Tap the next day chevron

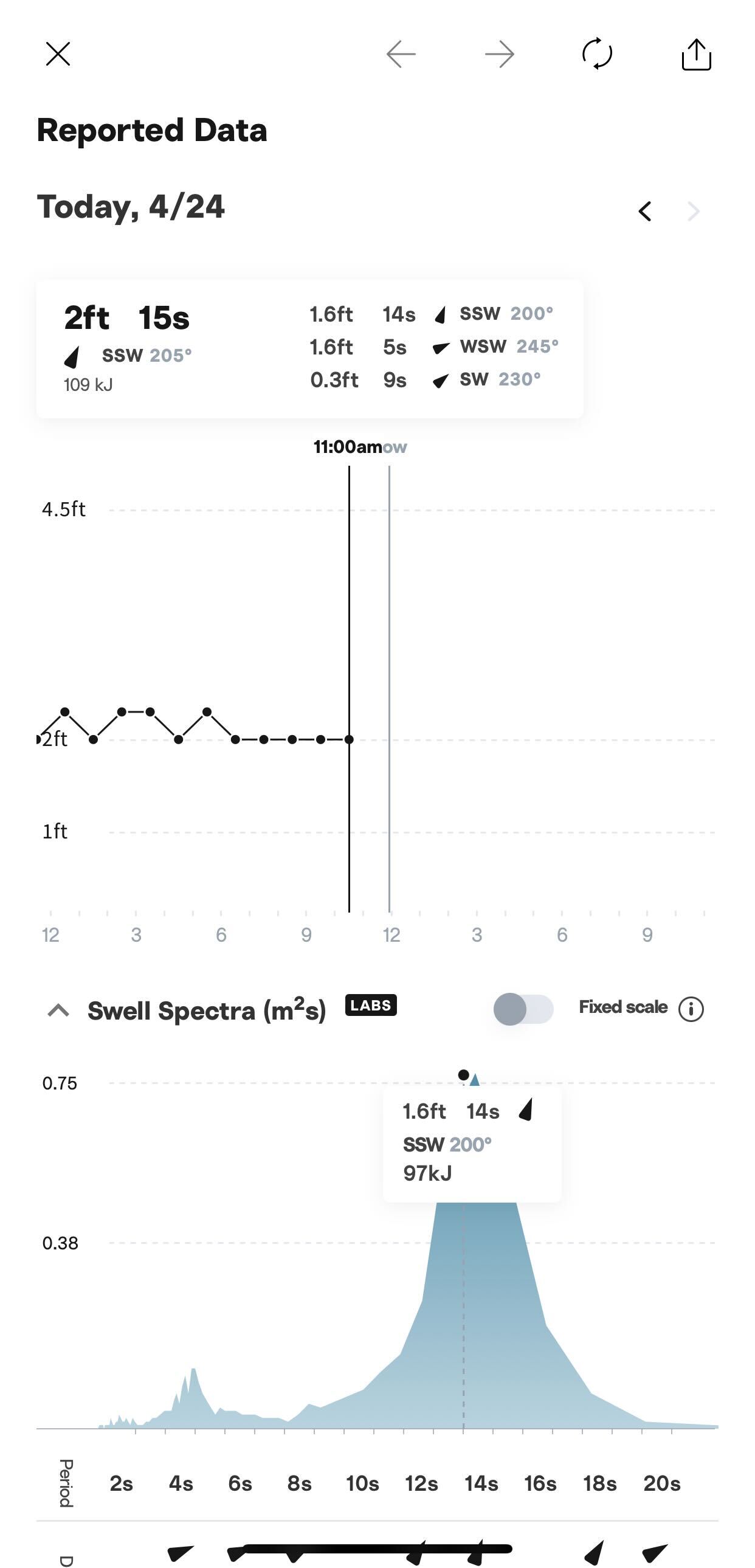693,211
